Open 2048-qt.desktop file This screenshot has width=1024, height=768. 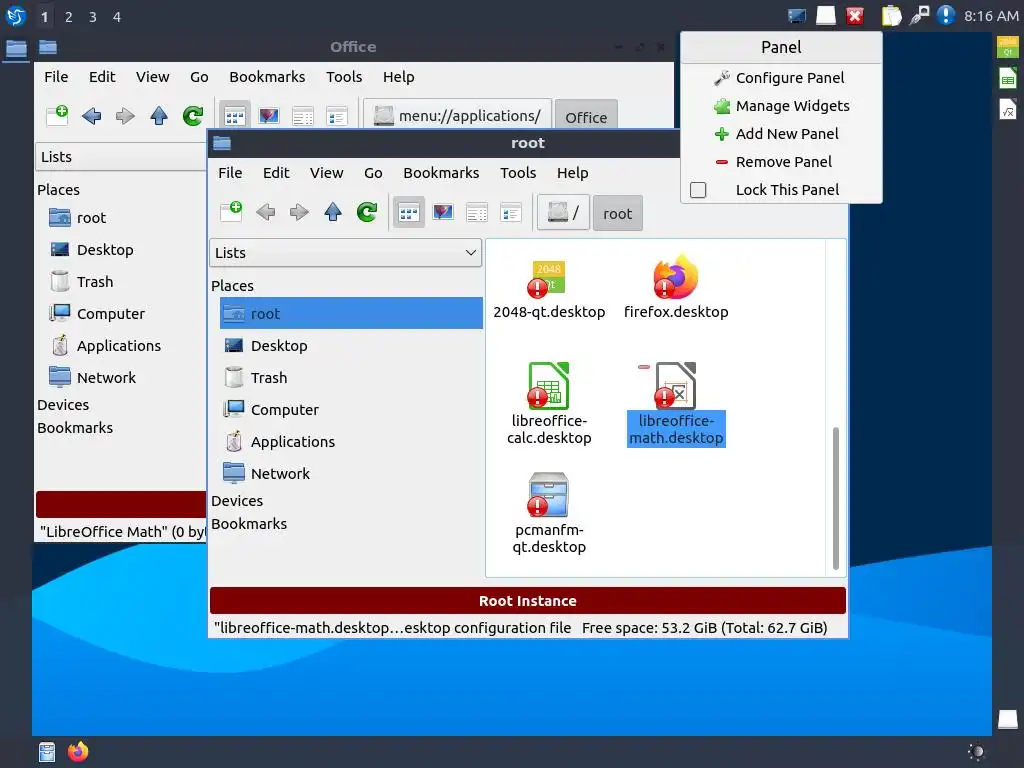click(x=549, y=289)
